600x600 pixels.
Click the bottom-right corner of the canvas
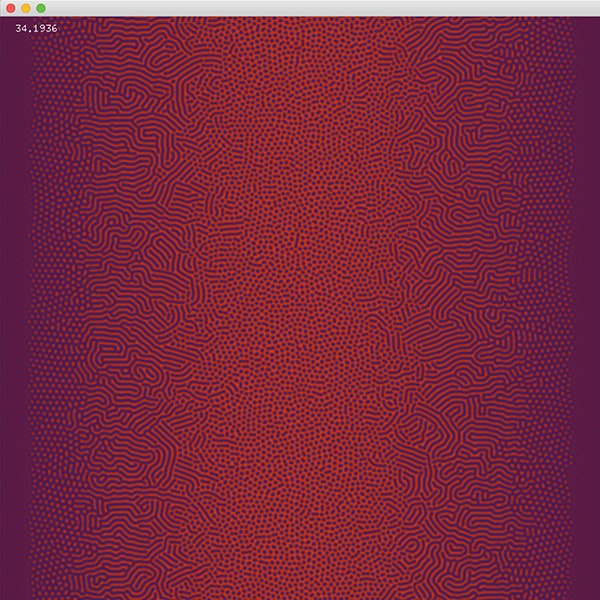pyautogui.click(x=595, y=595)
